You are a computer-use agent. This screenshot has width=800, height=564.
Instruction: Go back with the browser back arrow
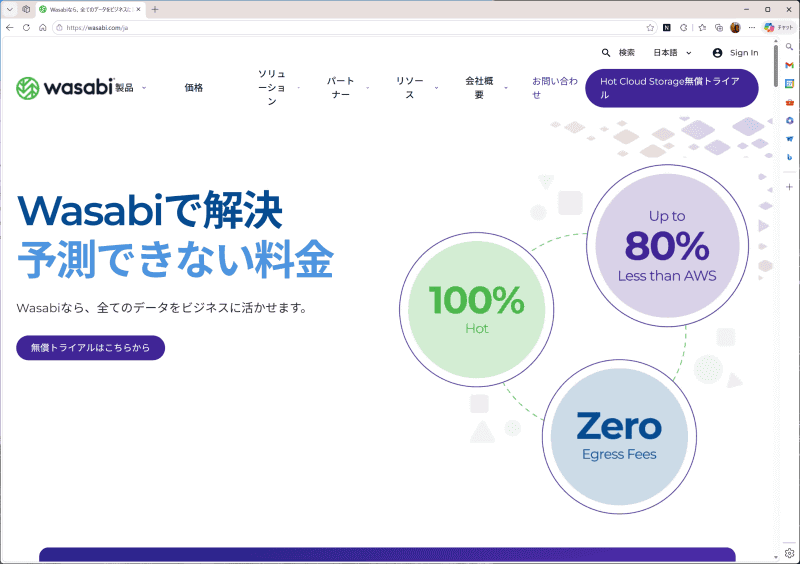point(10,28)
